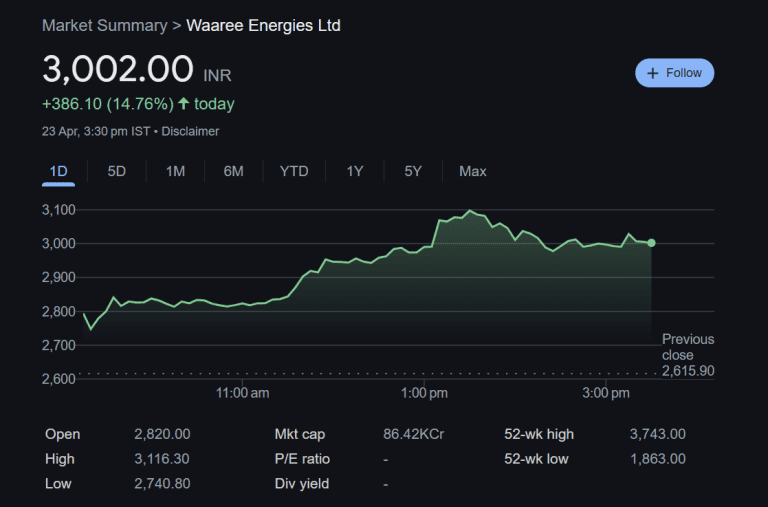Click the Div yield label
The width and height of the screenshot is (768, 507).
[x=302, y=484]
